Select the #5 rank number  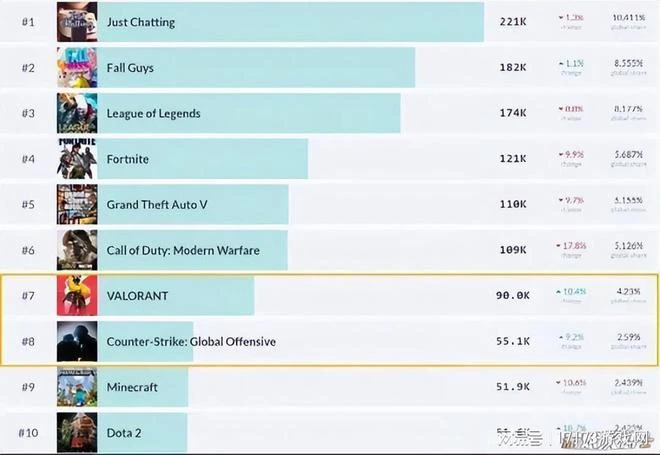[x=28, y=204]
